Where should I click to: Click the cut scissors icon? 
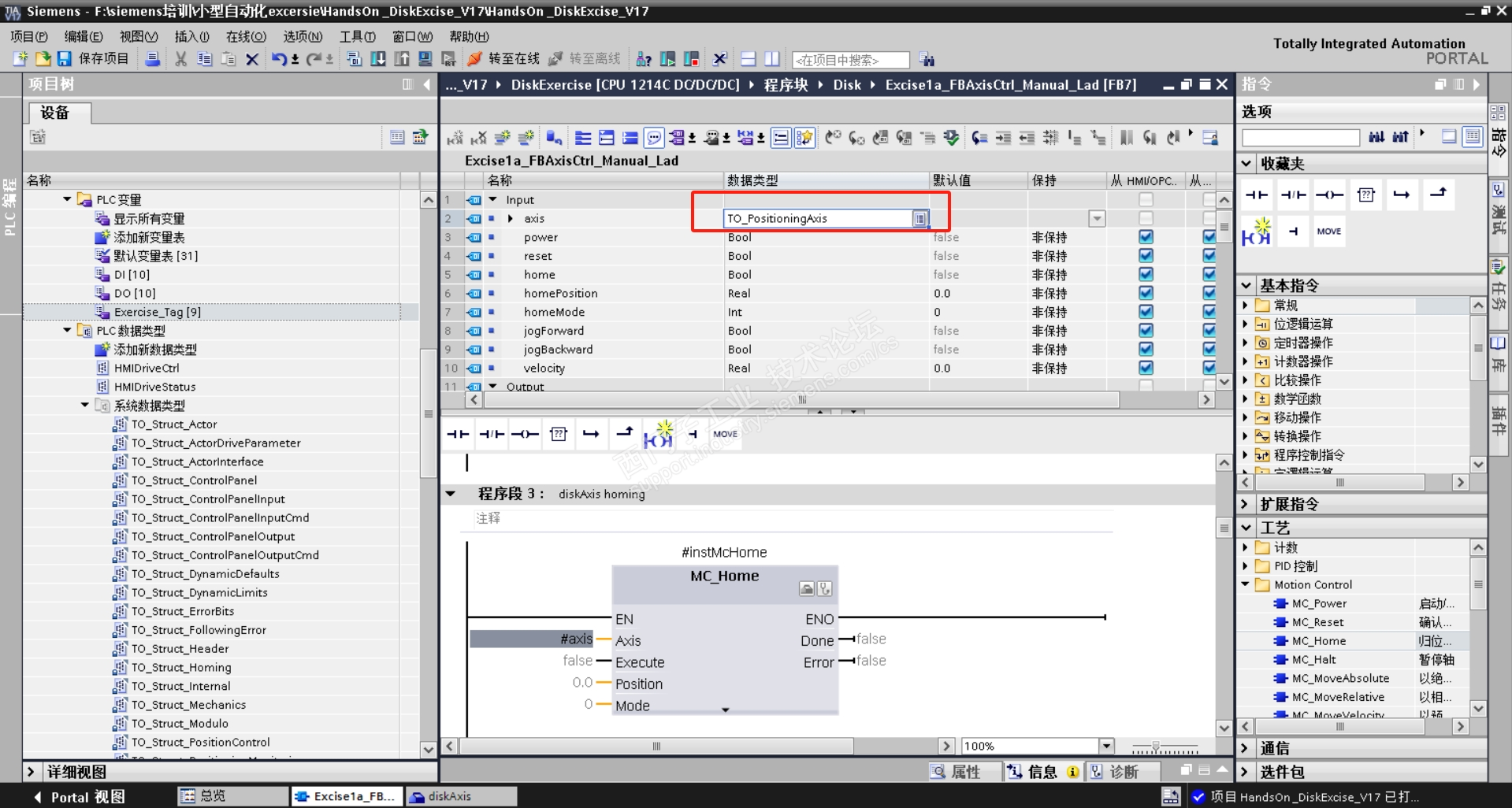point(181,59)
